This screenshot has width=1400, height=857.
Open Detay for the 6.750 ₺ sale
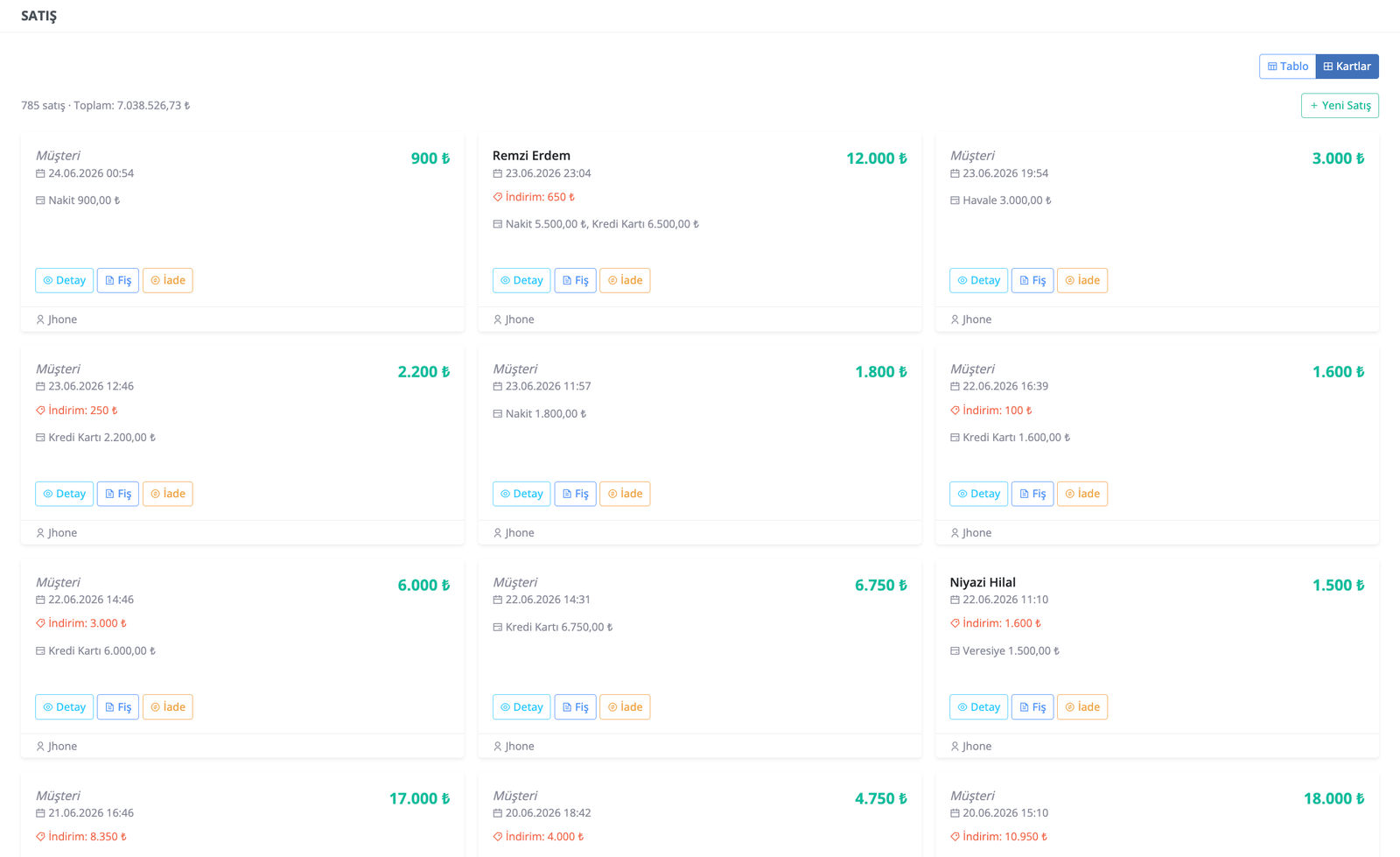tap(521, 707)
